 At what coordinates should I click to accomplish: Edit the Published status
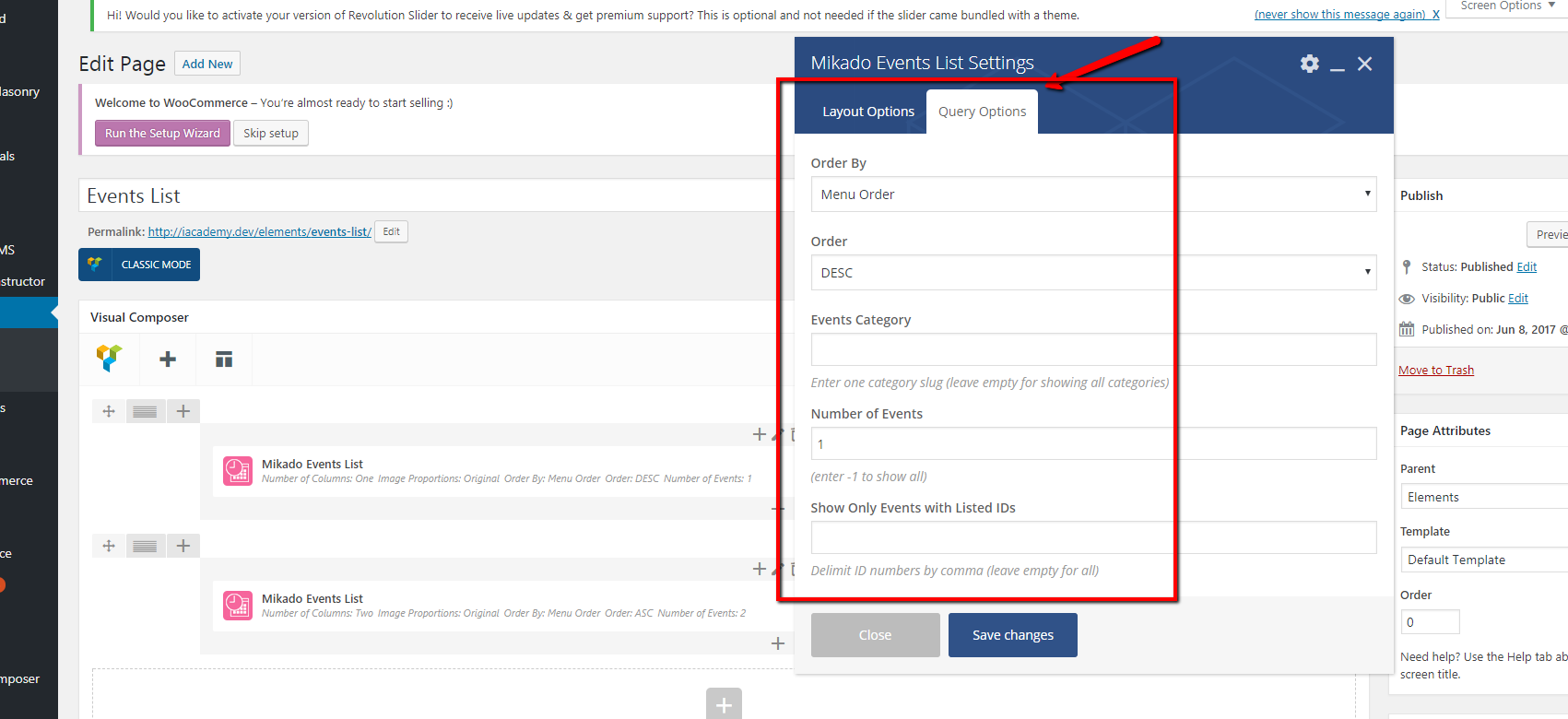coord(1527,267)
